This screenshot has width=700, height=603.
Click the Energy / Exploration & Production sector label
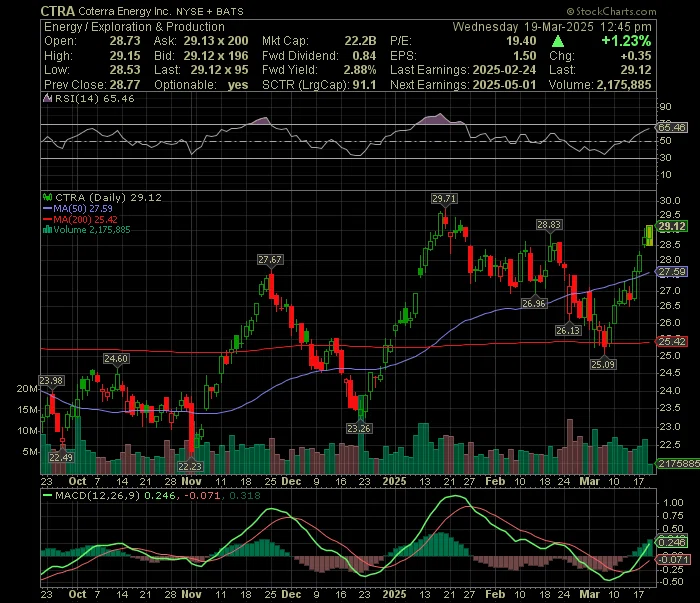(134, 27)
